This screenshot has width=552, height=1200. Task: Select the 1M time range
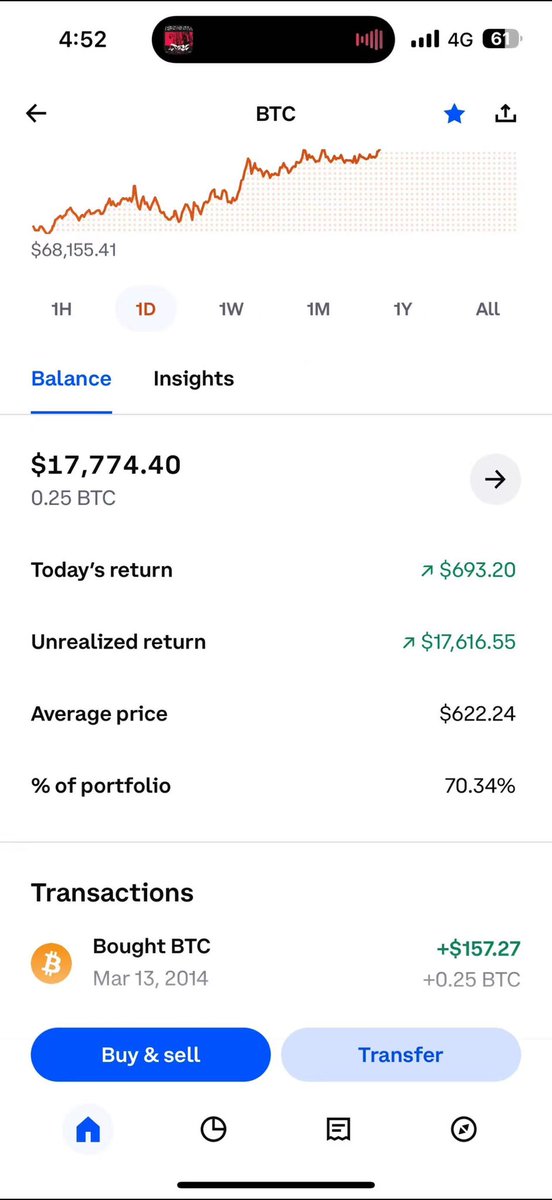tap(318, 309)
